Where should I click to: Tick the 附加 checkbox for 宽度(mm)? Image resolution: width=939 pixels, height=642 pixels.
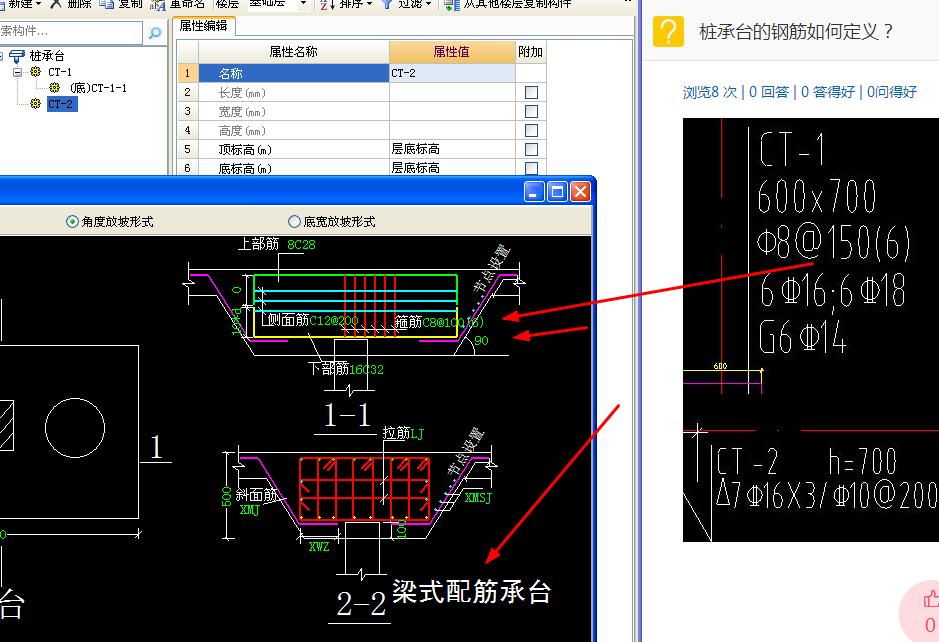(x=531, y=111)
